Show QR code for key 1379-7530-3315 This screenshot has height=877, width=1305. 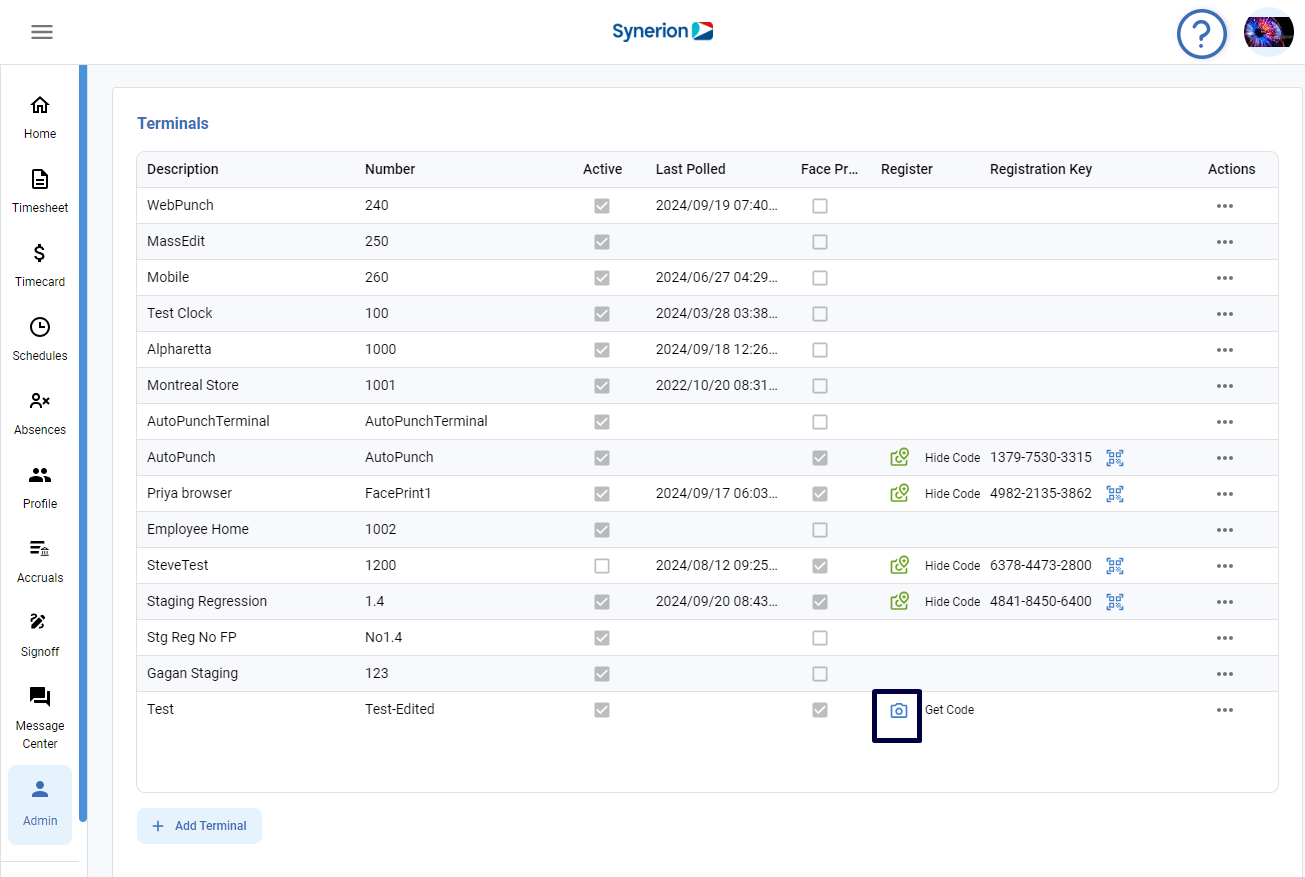[1115, 458]
